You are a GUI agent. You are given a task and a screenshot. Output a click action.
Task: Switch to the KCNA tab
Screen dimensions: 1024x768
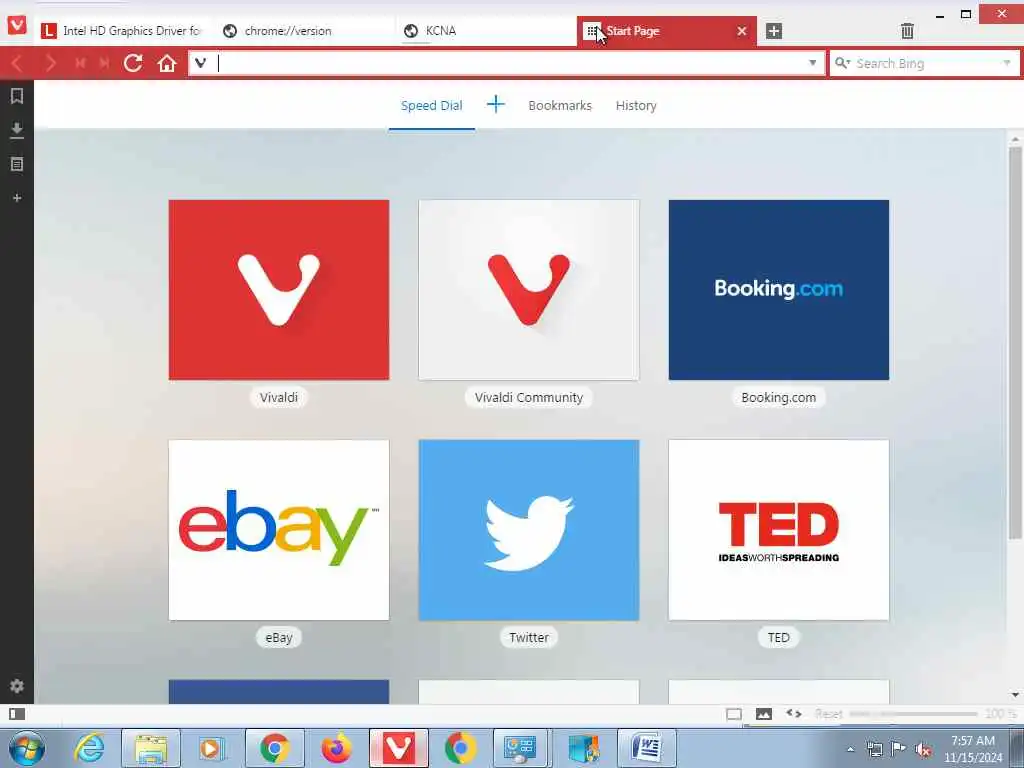[485, 31]
